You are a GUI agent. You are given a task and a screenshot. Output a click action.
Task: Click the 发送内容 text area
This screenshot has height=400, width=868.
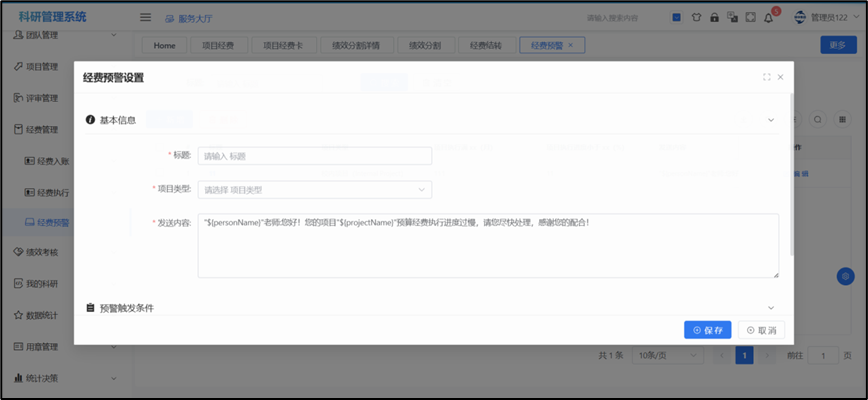pyautogui.click(x=488, y=246)
